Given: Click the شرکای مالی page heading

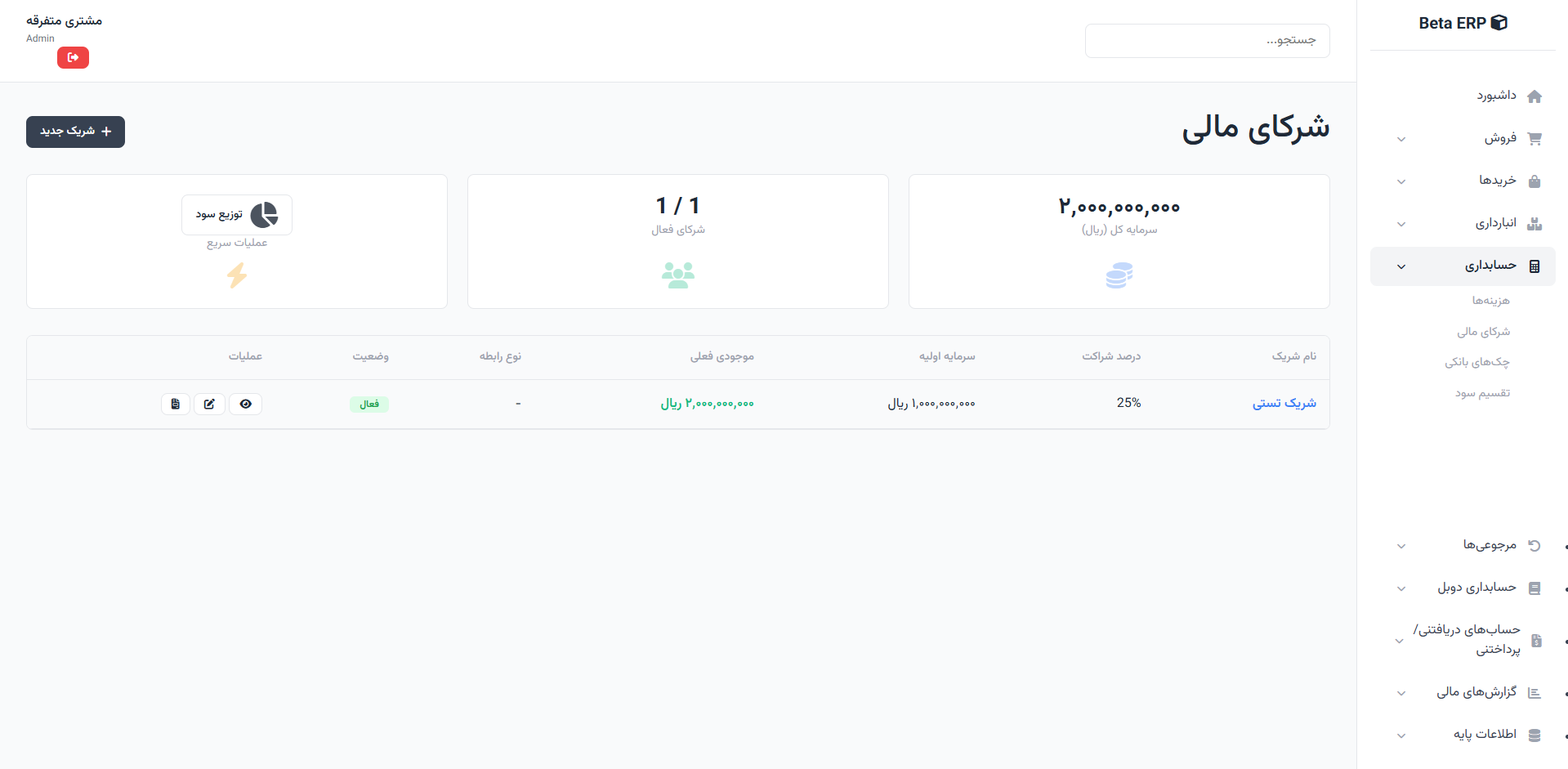Looking at the screenshot, I should pos(1255,127).
